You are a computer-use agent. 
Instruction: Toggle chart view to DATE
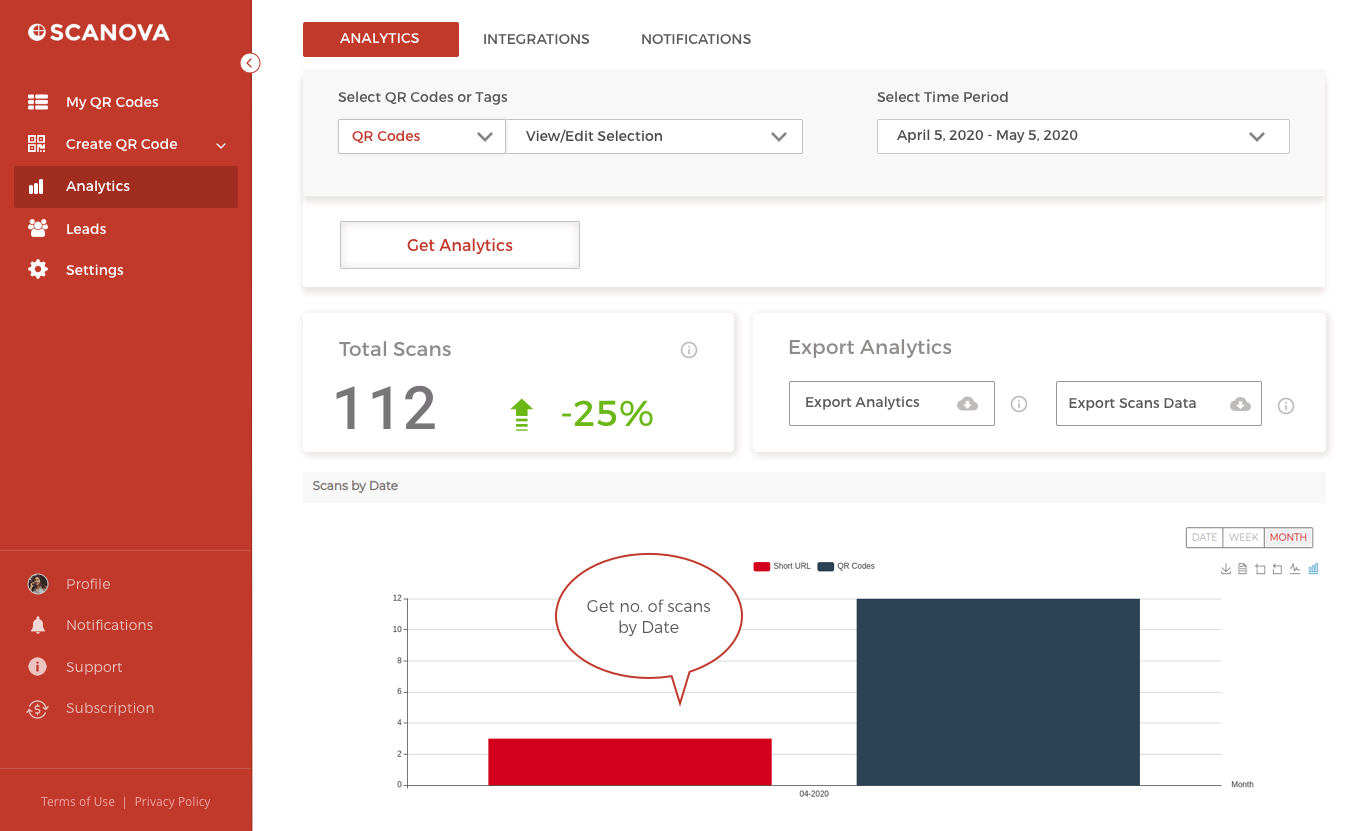1204,537
